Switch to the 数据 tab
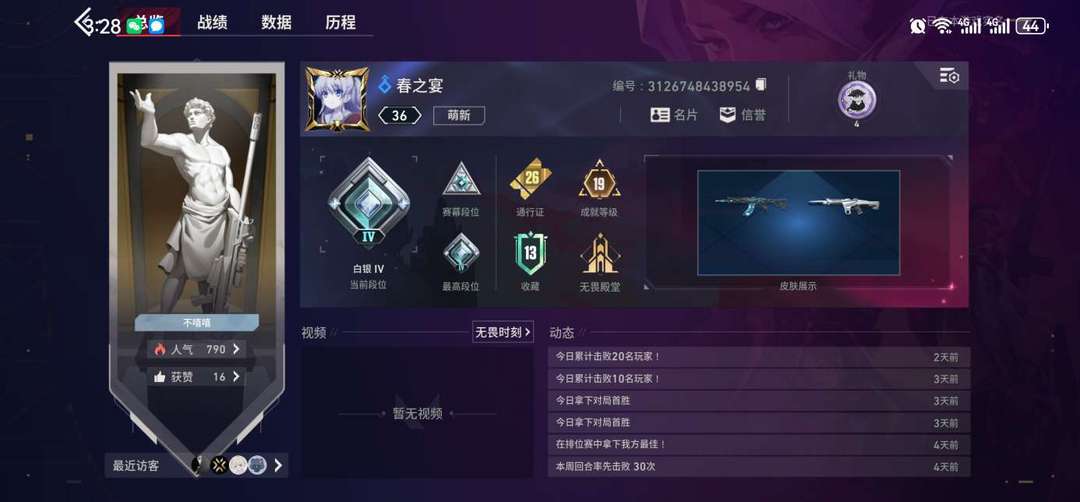Screen dimensions: 1080x502 pos(276,22)
